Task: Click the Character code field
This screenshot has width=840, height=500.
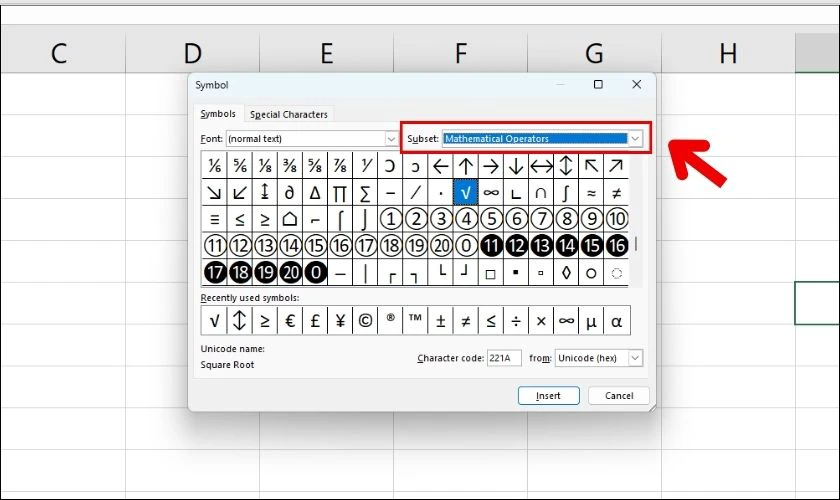Action: [x=504, y=357]
